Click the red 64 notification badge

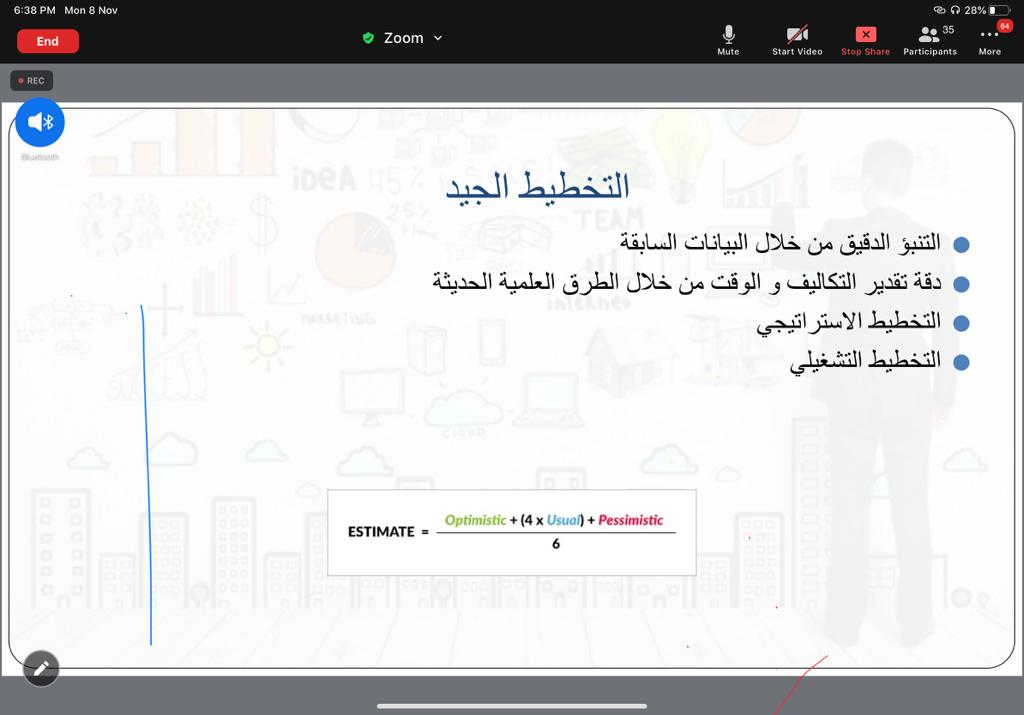tap(1005, 26)
